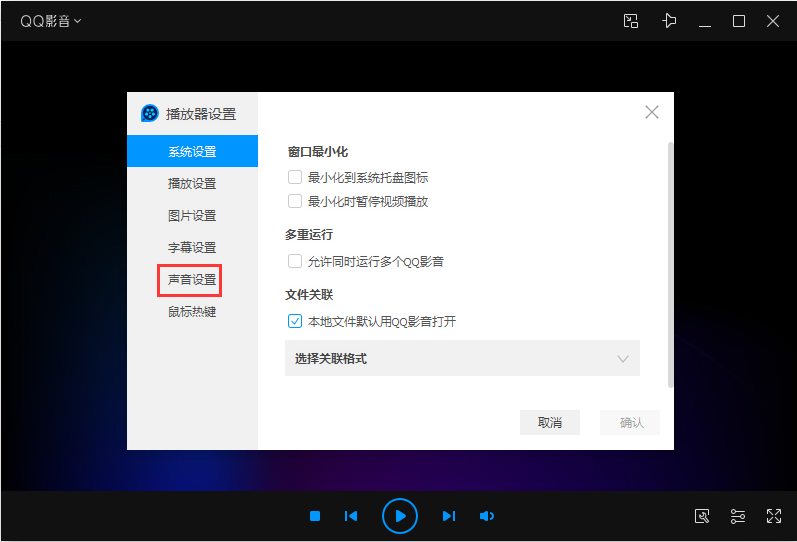Uncheck 本地文件默认用QQ影音打开
Viewport: 797px width, 542px height.
coord(295,321)
